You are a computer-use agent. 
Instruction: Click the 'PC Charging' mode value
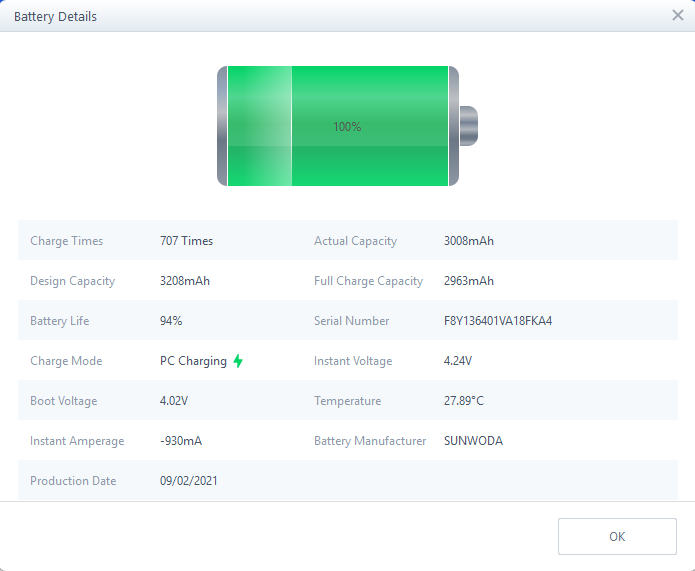coord(193,361)
